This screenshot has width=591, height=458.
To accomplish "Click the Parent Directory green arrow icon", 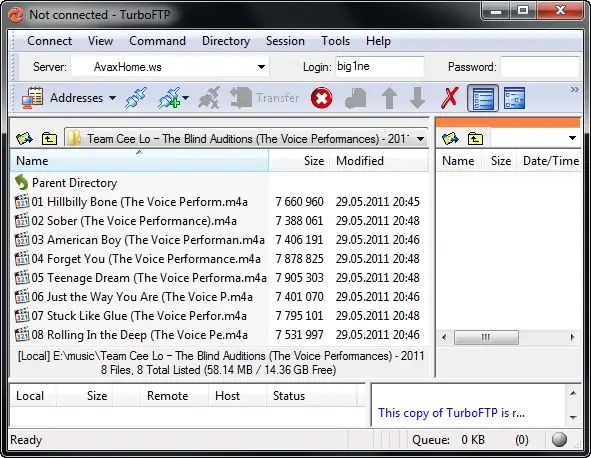I will [22, 182].
